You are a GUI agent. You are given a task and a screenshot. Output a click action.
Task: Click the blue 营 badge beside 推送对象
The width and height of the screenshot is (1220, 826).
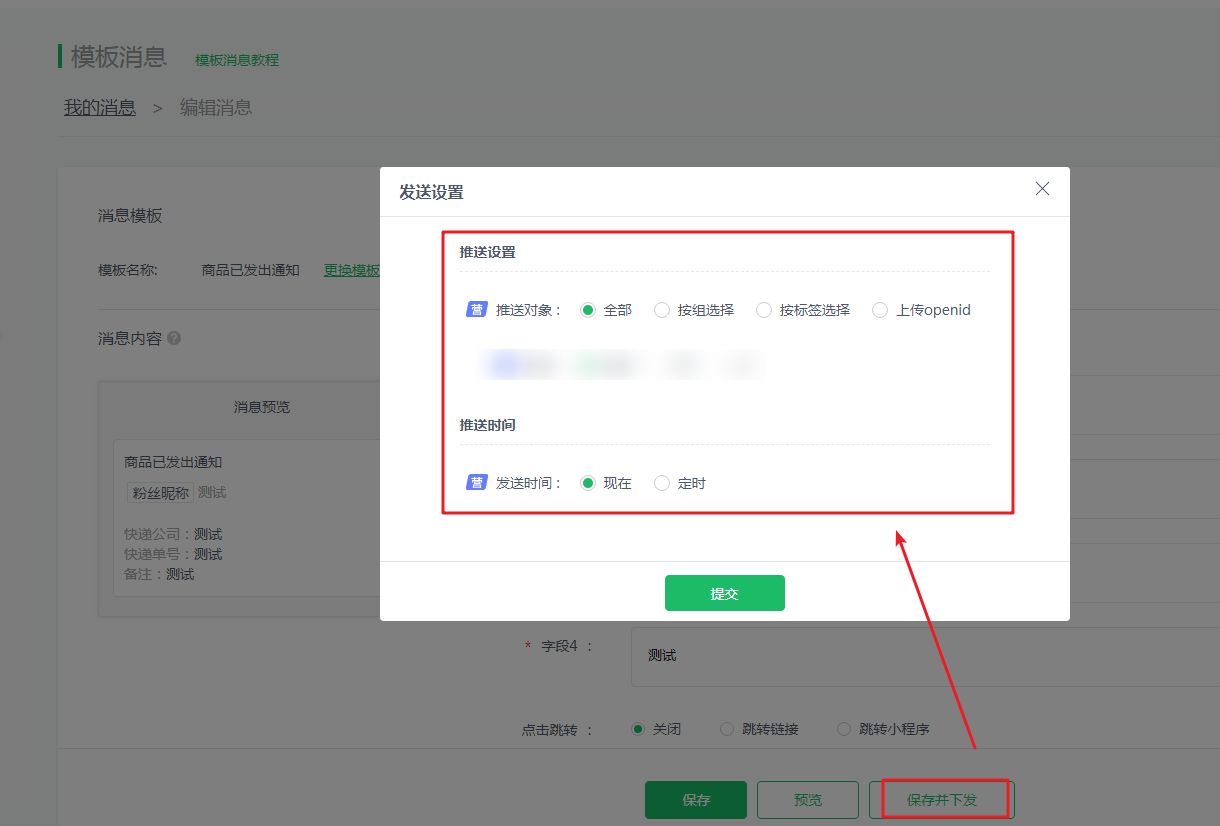[476, 310]
